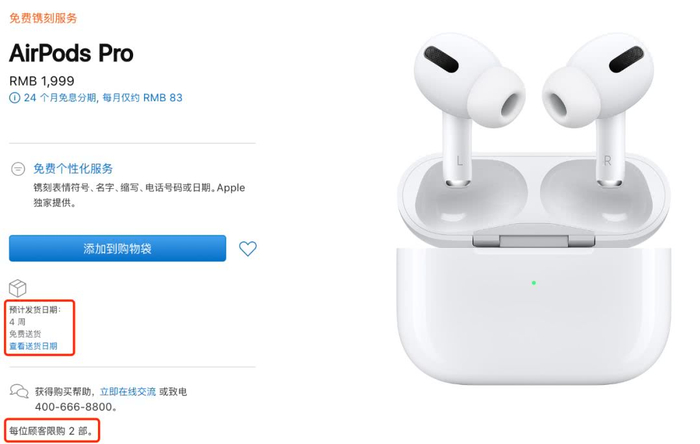This screenshot has width=700, height=444.
Task: Click the AirPods Pro product title
Action: tap(71, 53)
